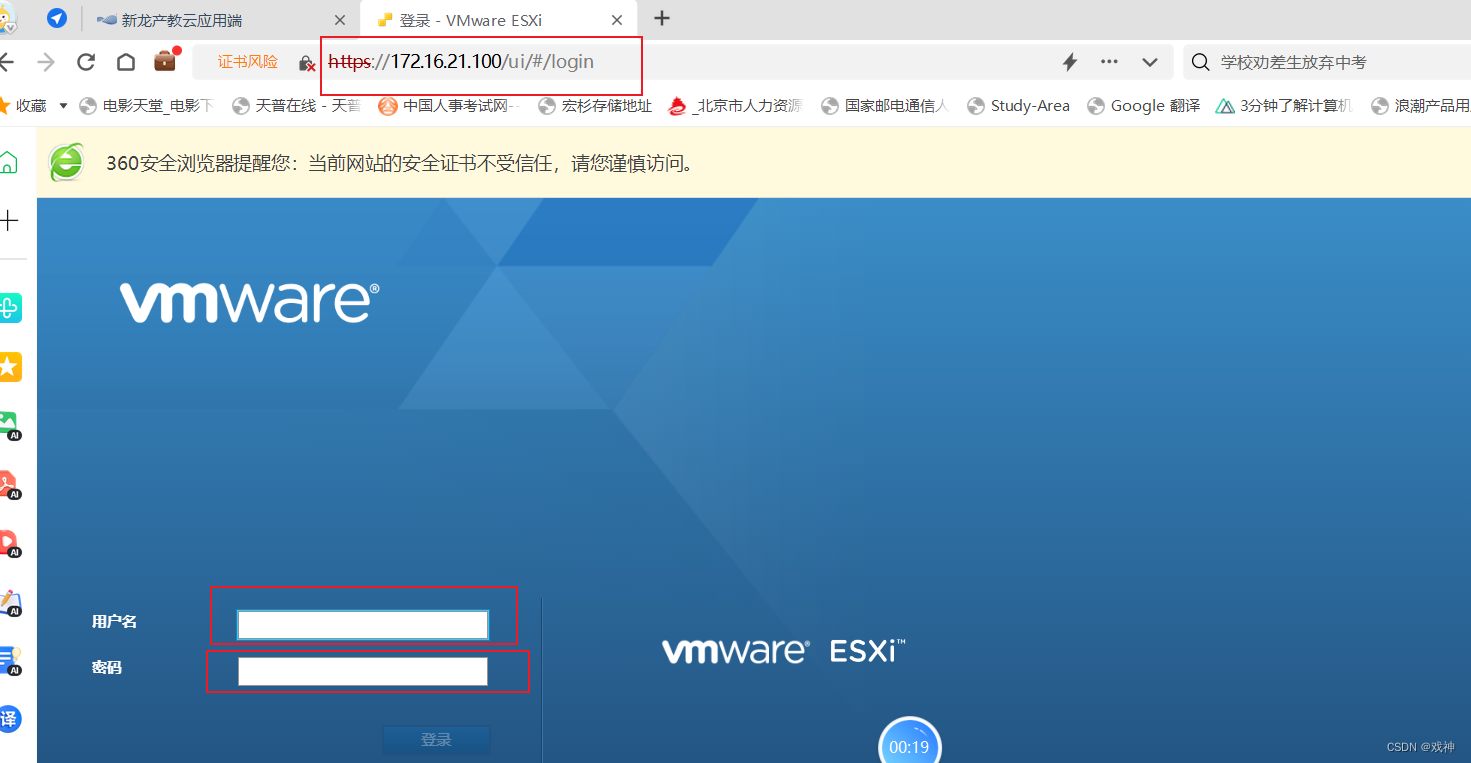Screen dimensions: 1471x763
Task: Click the sidebar green home icon
Action: pos(9,163)
